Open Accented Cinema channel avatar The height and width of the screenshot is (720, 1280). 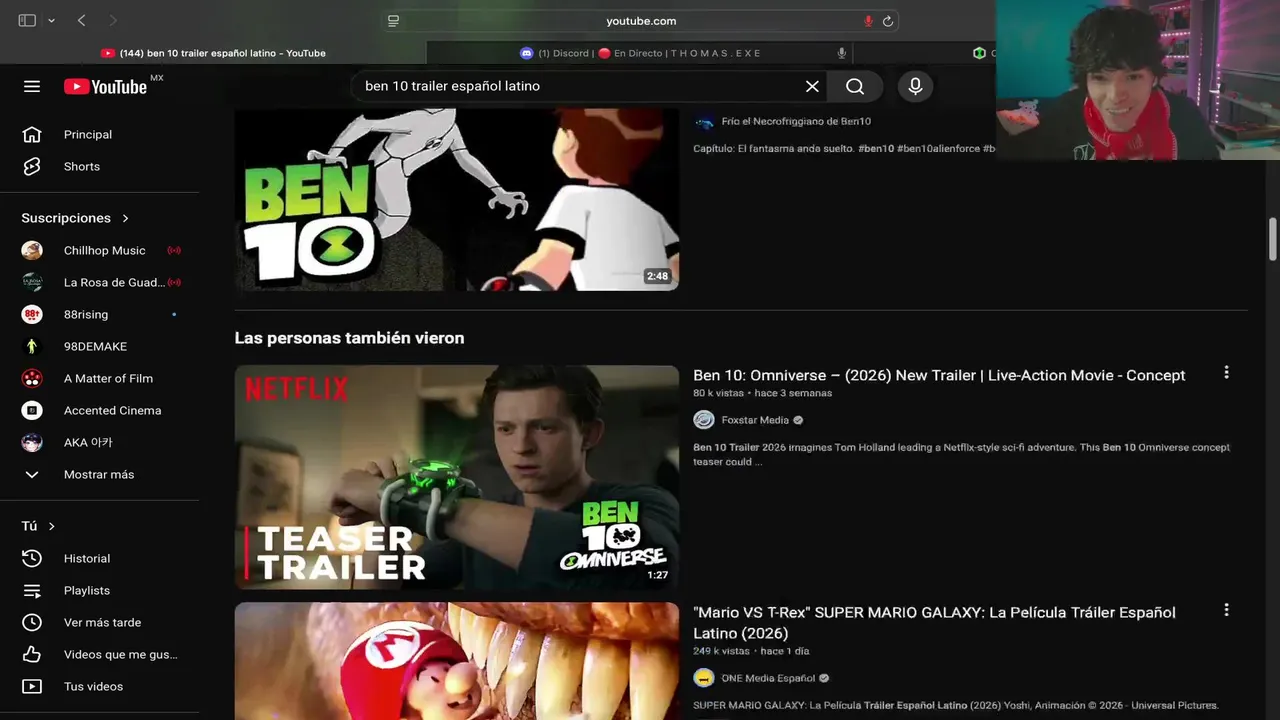(32, 410)
